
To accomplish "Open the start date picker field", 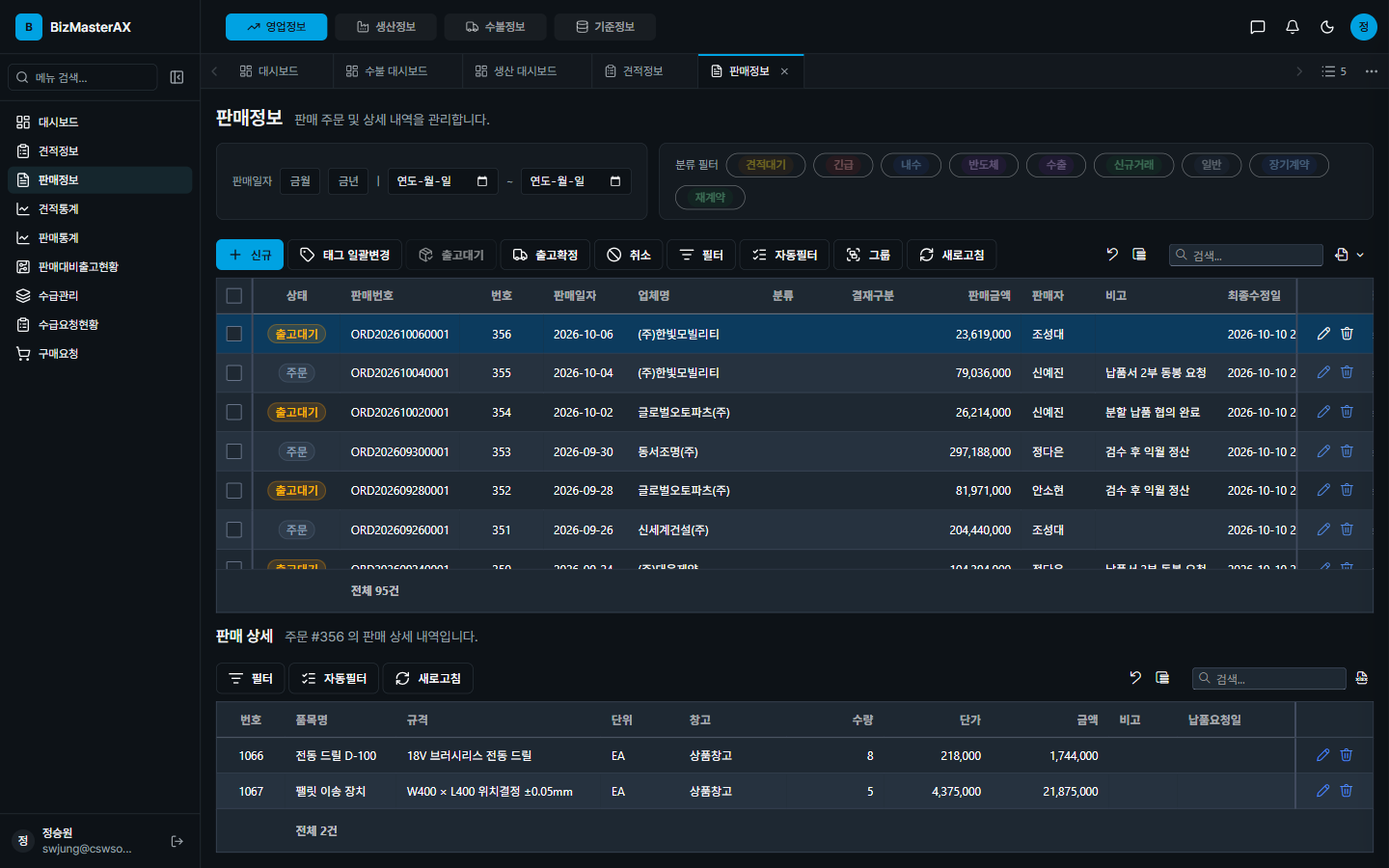I will (x=443, y=181).
